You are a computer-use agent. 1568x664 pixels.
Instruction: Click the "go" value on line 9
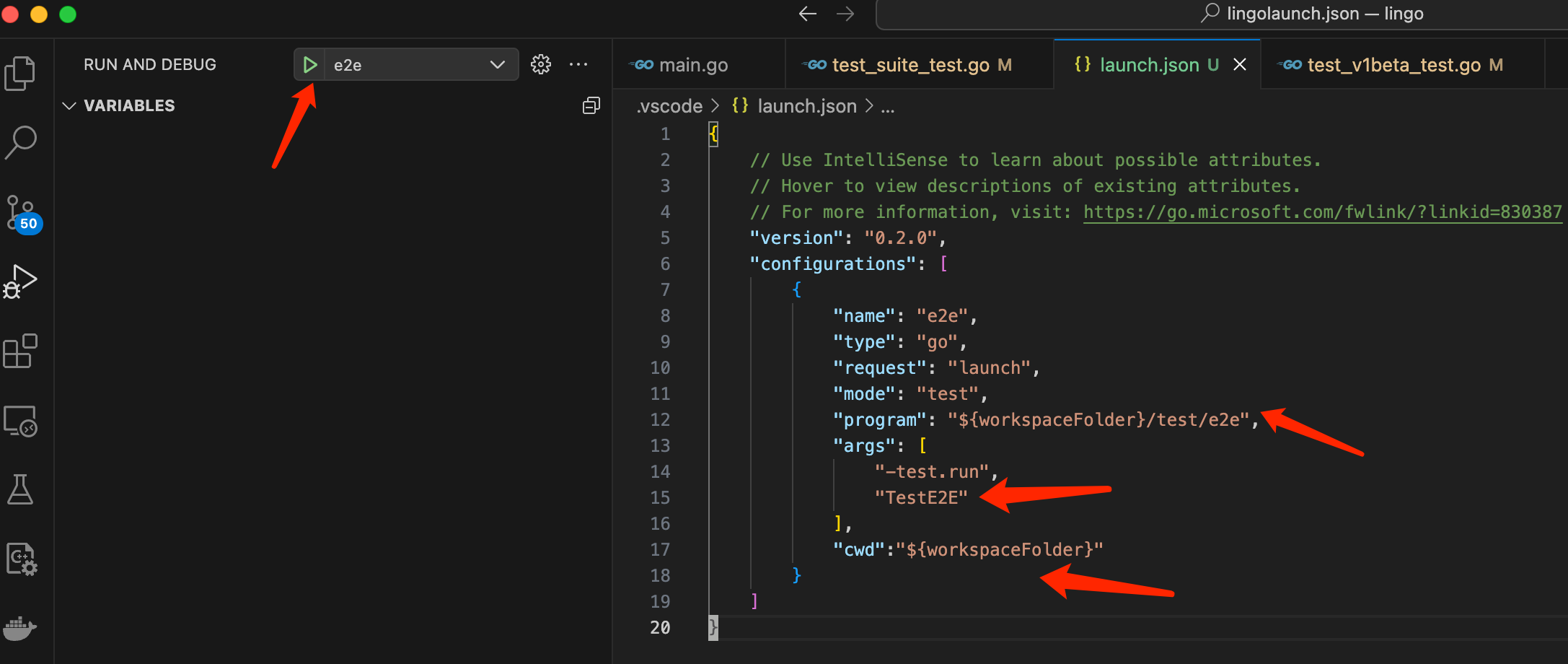937,342
